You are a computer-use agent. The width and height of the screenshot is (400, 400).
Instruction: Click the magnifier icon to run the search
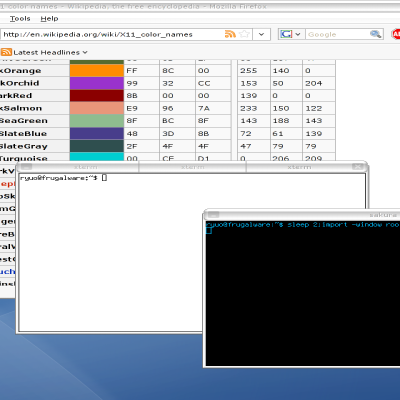(x=375, y=34)
